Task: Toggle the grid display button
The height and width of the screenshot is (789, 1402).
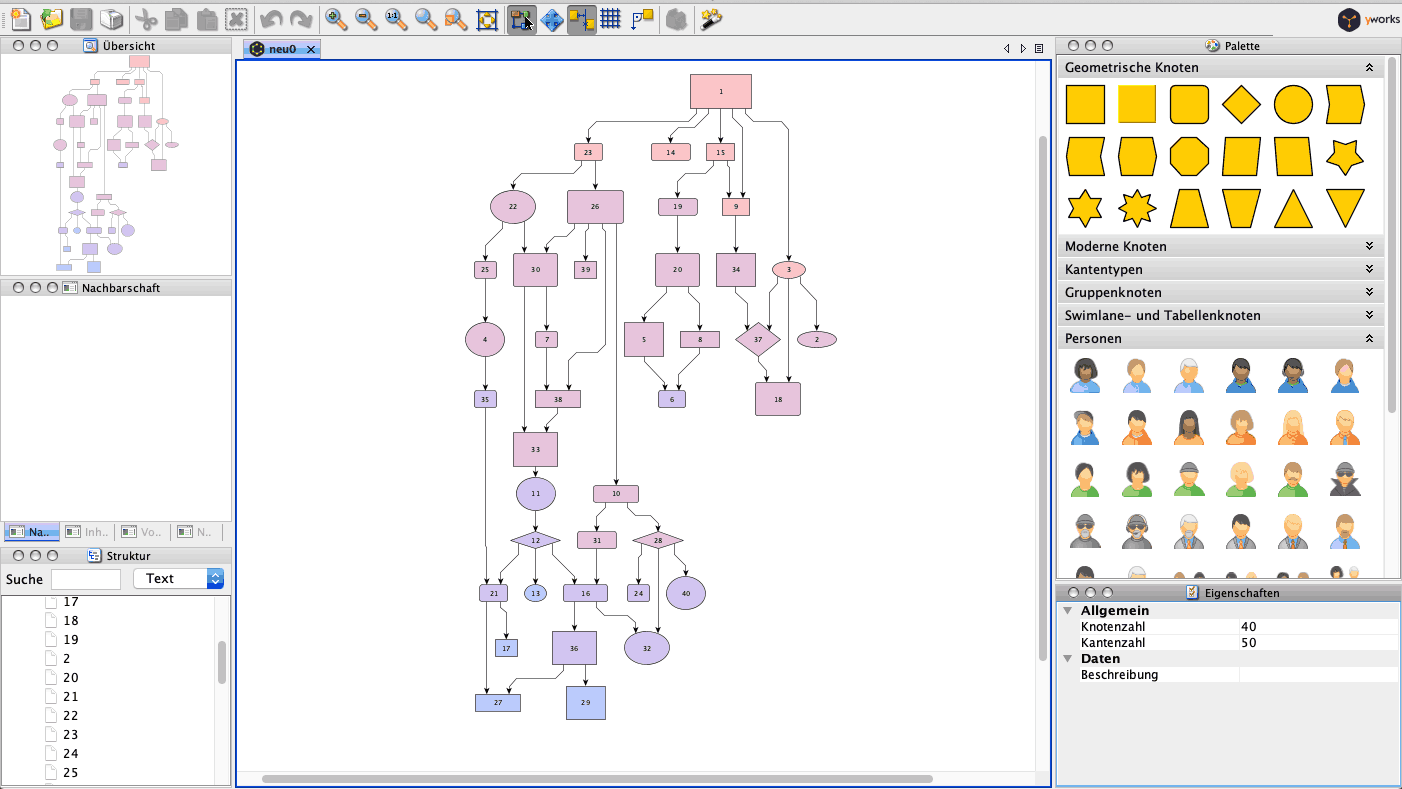Action: tap(611, 19)
